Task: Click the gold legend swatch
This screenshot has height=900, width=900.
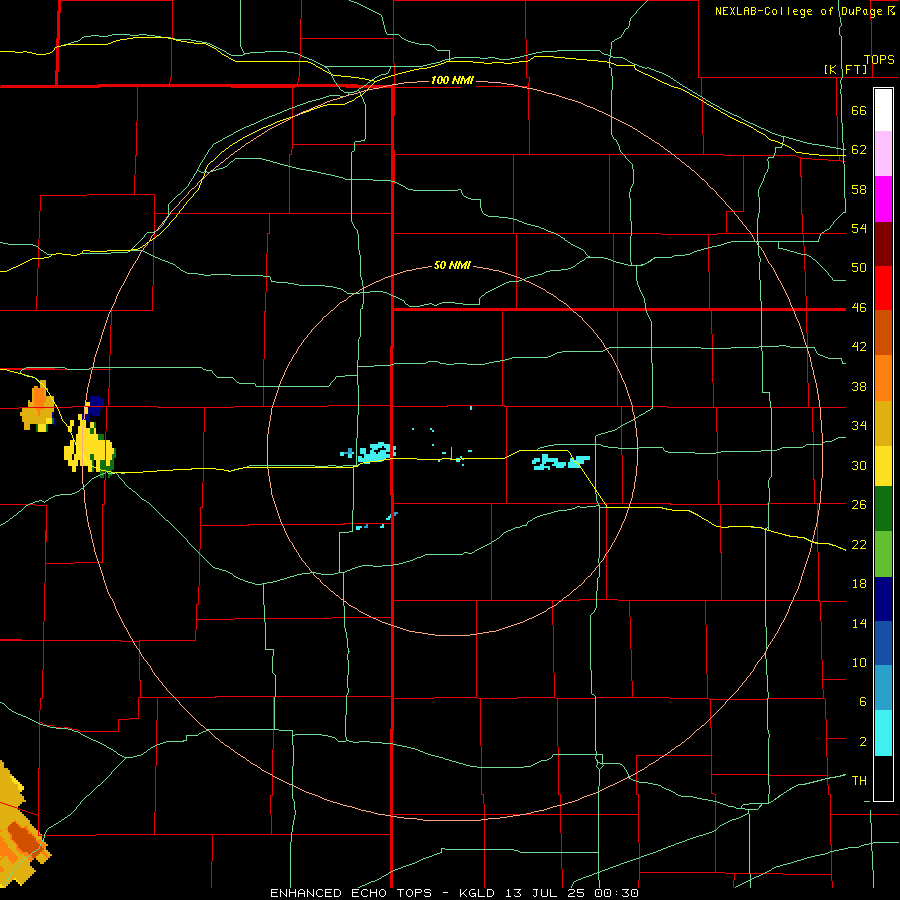Action: click(x=883, y=423)
